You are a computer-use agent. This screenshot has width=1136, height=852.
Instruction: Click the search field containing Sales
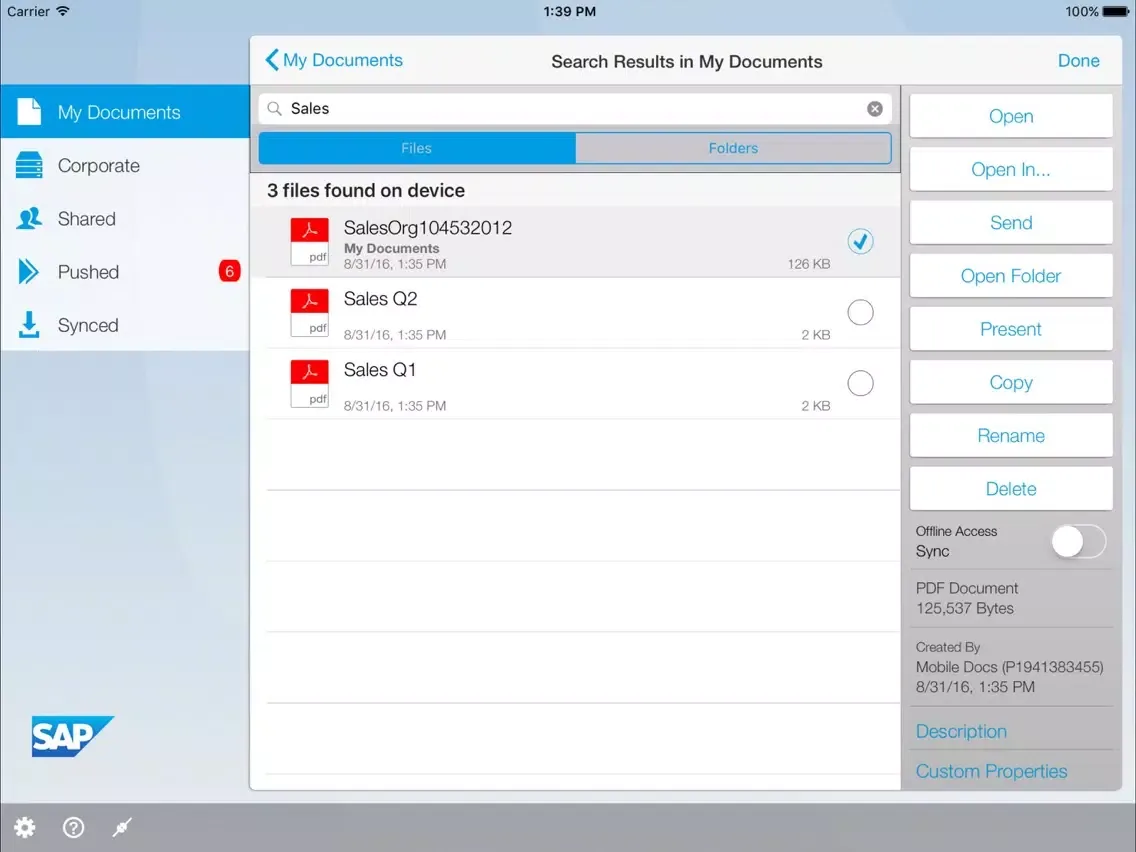[x=575, y=109]
